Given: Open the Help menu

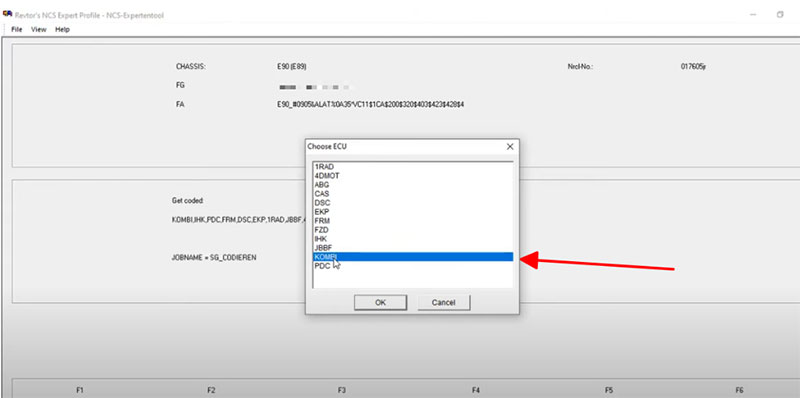Looking at the screenshot, I should [x=62, y=30].
